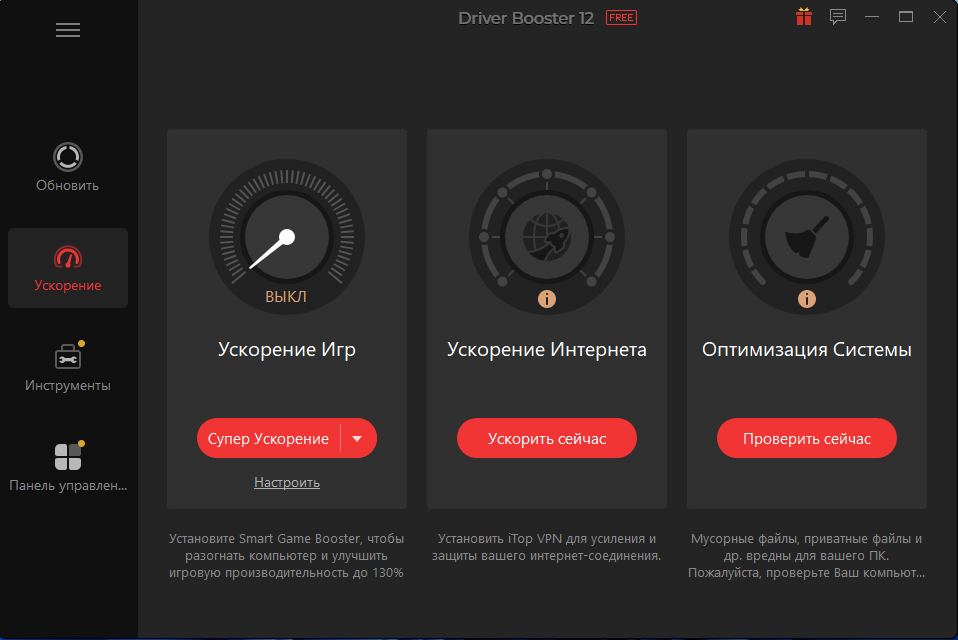The image size is (958, 640).
Task: Click the rocket globe internet boost dial
Action: pyautogui.click(x=547, y=237)
